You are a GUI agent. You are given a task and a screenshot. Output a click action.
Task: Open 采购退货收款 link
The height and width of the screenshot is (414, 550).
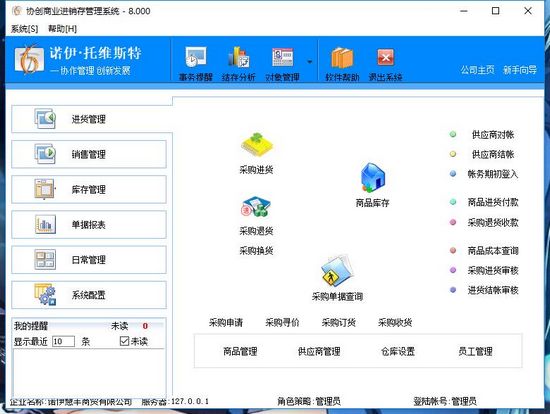pyautogui.click(x=493, y=222)
